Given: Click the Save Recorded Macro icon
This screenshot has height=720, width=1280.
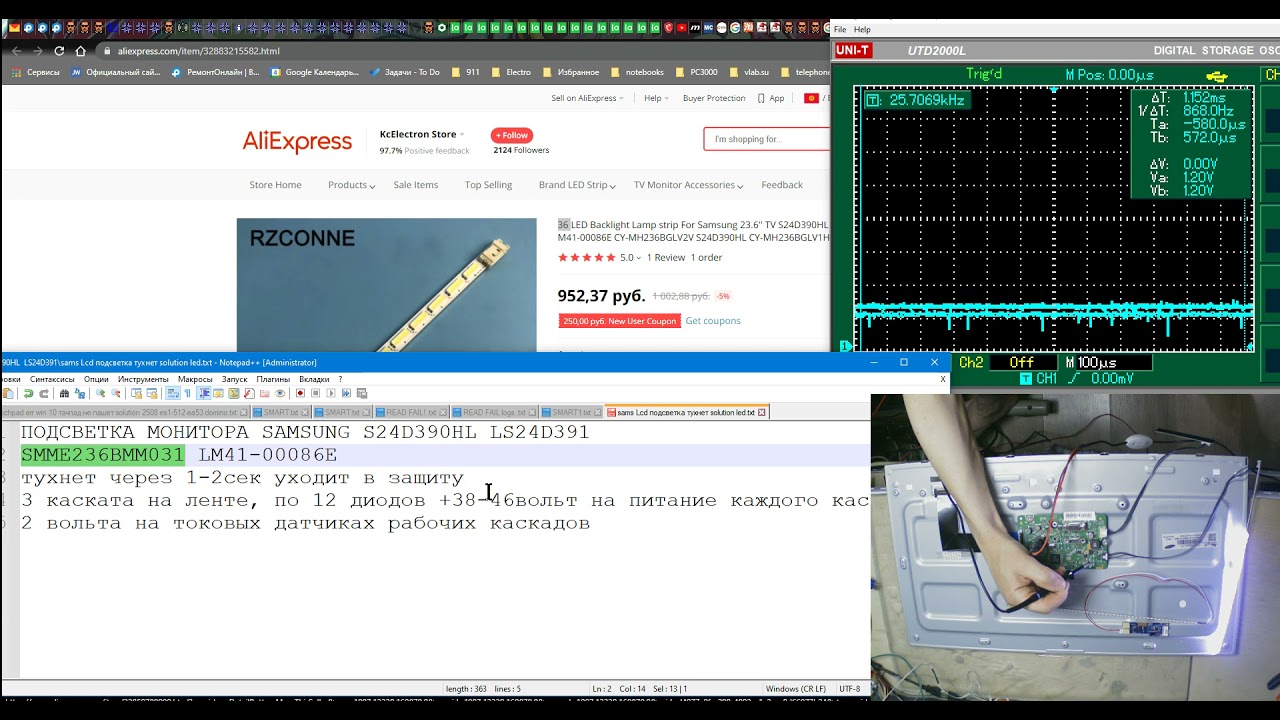Looking at the screenshot, I should pyautogui.click(x=362, y=393).
